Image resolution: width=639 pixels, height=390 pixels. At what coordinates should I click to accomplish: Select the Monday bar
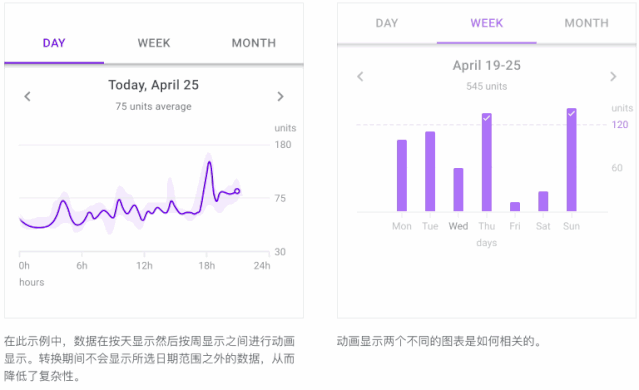(x=402, y=175)
